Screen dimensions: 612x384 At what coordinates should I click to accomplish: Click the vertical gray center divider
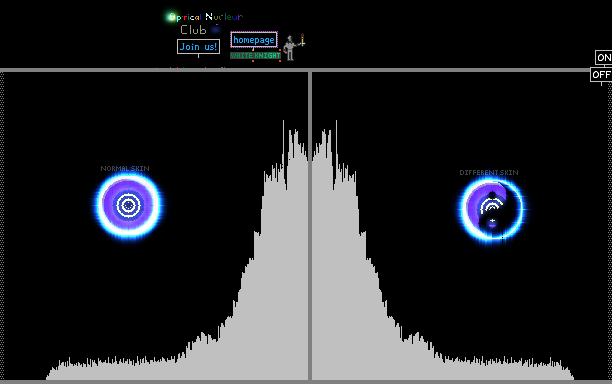point(310,226)
